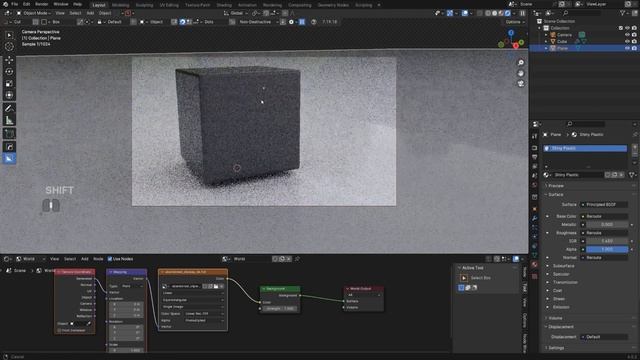Screen dimensions: 640x360
Task: Click the Base Color Remote link field
Action: [x=604, y=216]
